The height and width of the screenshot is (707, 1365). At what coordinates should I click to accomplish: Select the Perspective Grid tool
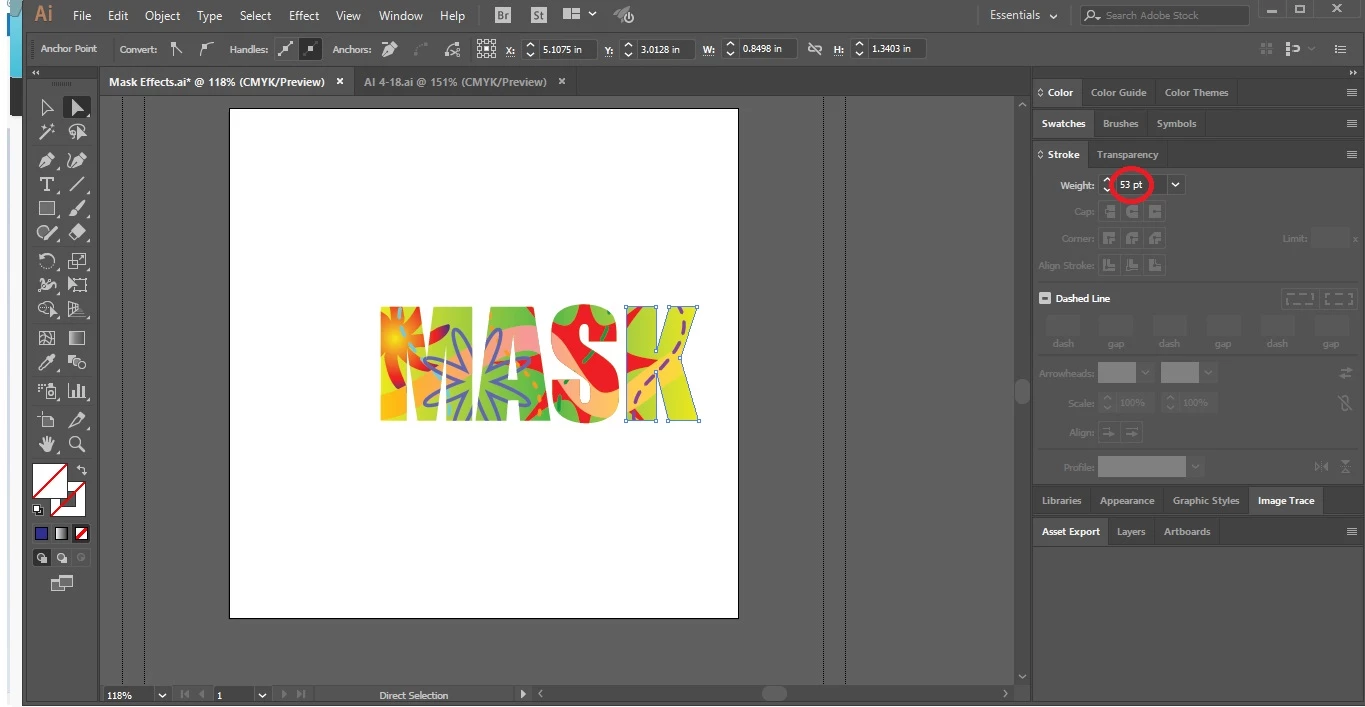(77, 309)
